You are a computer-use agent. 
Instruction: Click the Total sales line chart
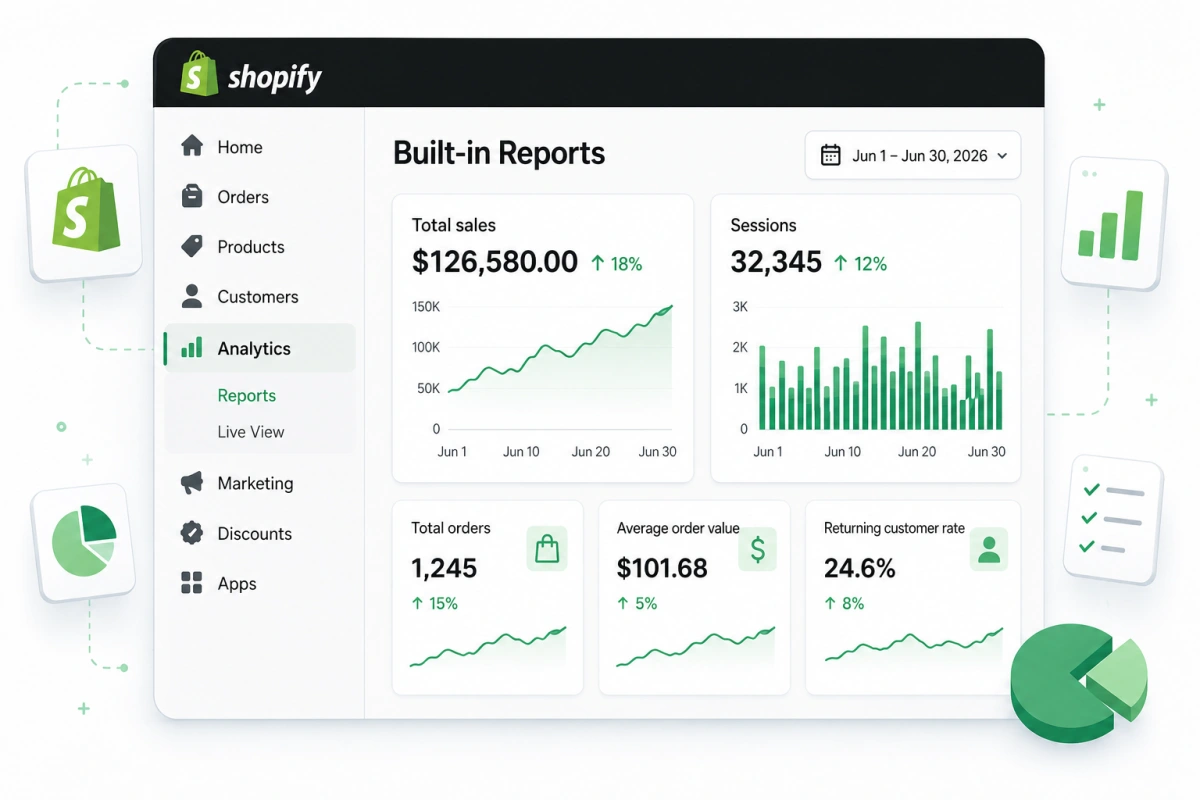[x=560, y=368]
